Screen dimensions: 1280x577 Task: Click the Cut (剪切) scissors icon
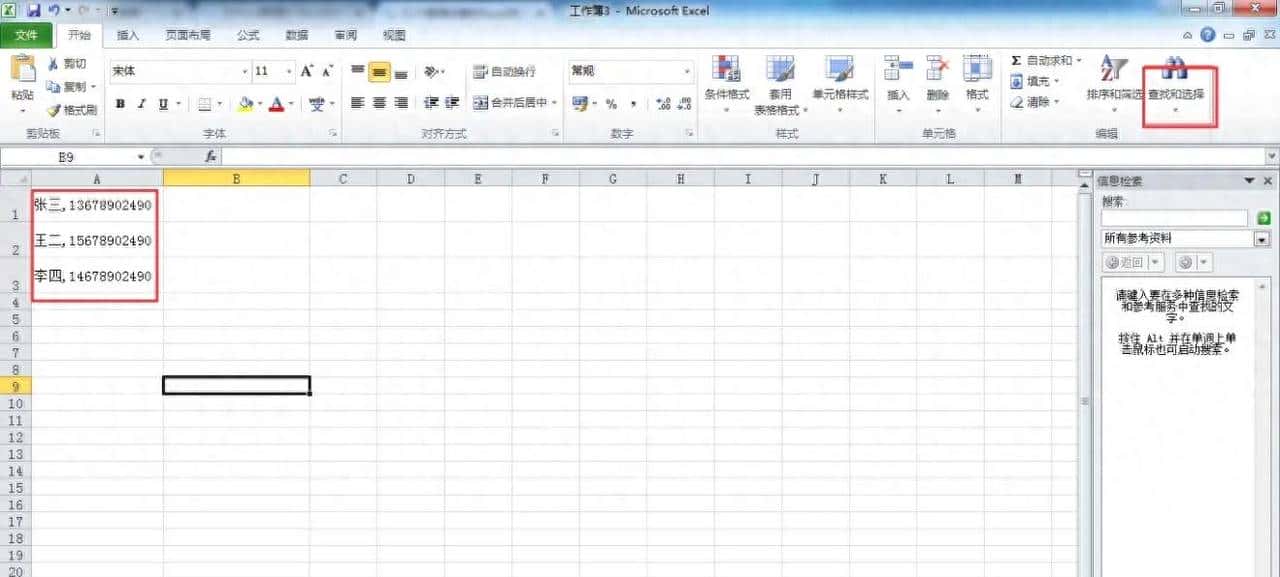[x=53, y=64]
